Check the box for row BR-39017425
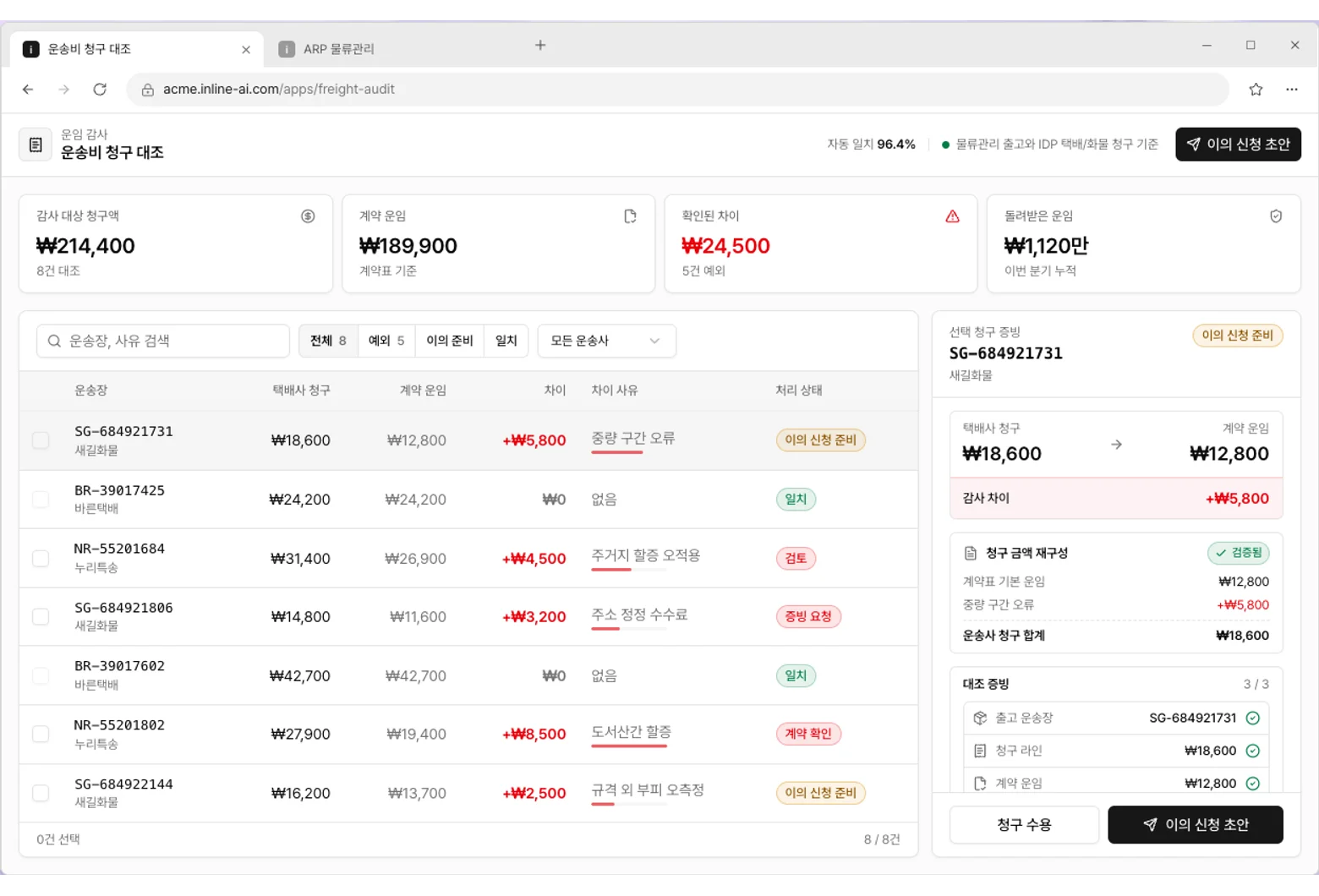Viewport: 1319px width, 896px height. click(41, 500)
